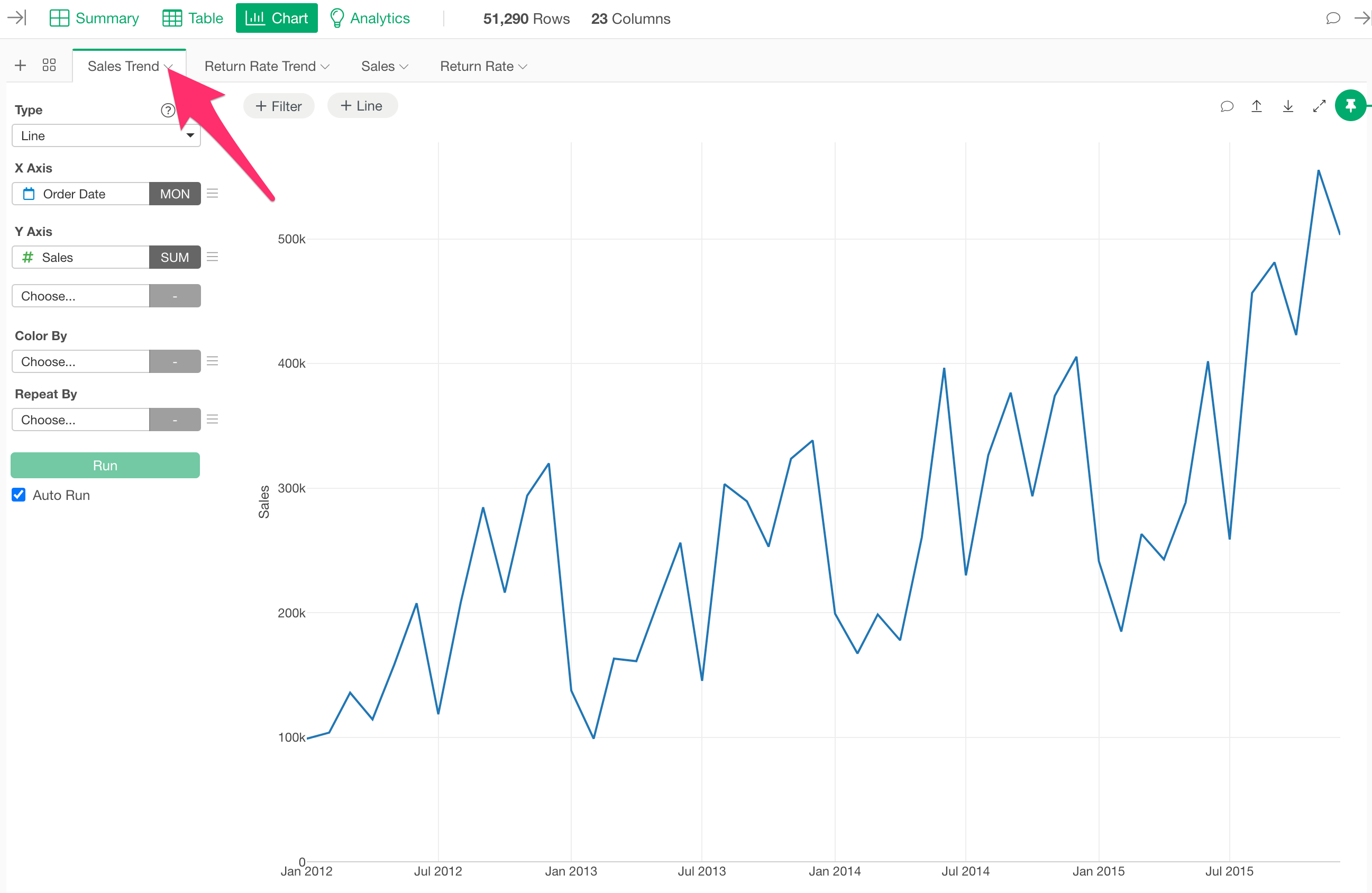Open the X Axis options menu icon
Screen dimensions: 1372x893
click(x=212, y=194)
